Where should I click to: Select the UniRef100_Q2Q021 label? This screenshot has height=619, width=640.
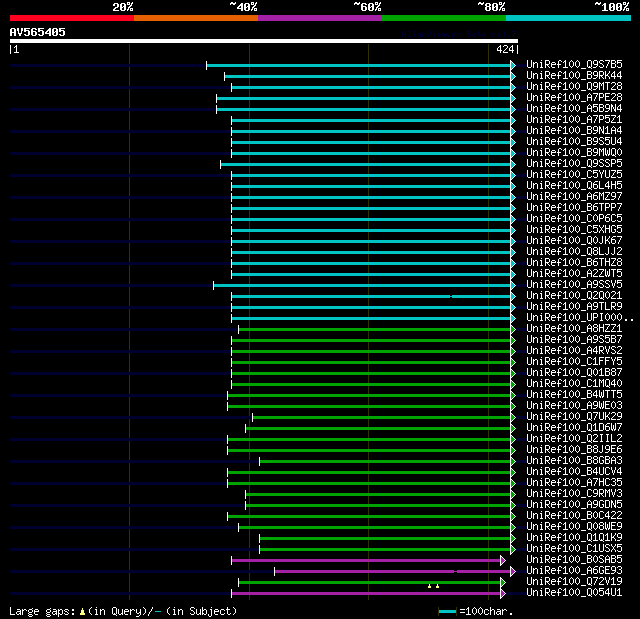tap(574, 296)
